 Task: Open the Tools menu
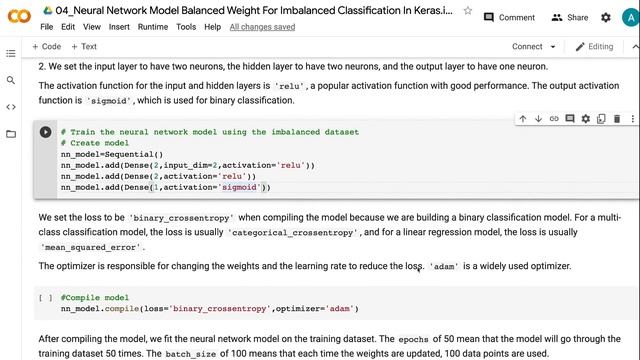186,27
